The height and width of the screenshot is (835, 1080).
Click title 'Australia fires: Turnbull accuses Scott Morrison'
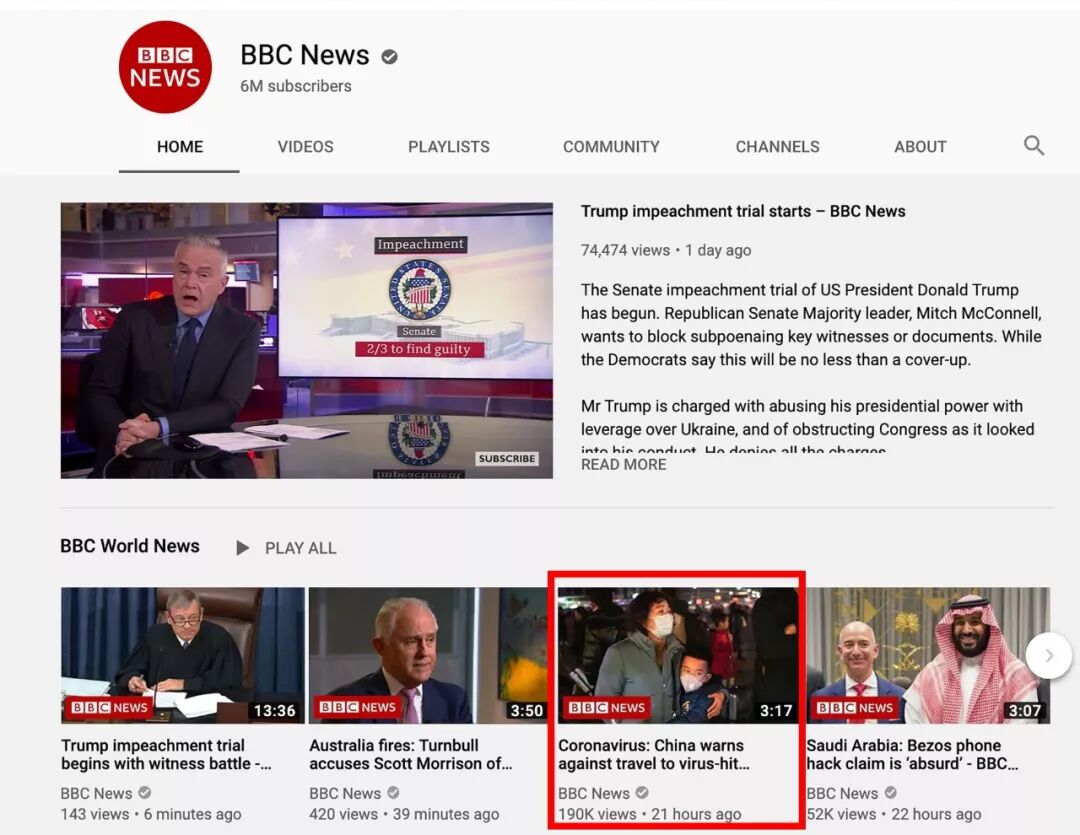pyautogui.click(x=411, y=754)
